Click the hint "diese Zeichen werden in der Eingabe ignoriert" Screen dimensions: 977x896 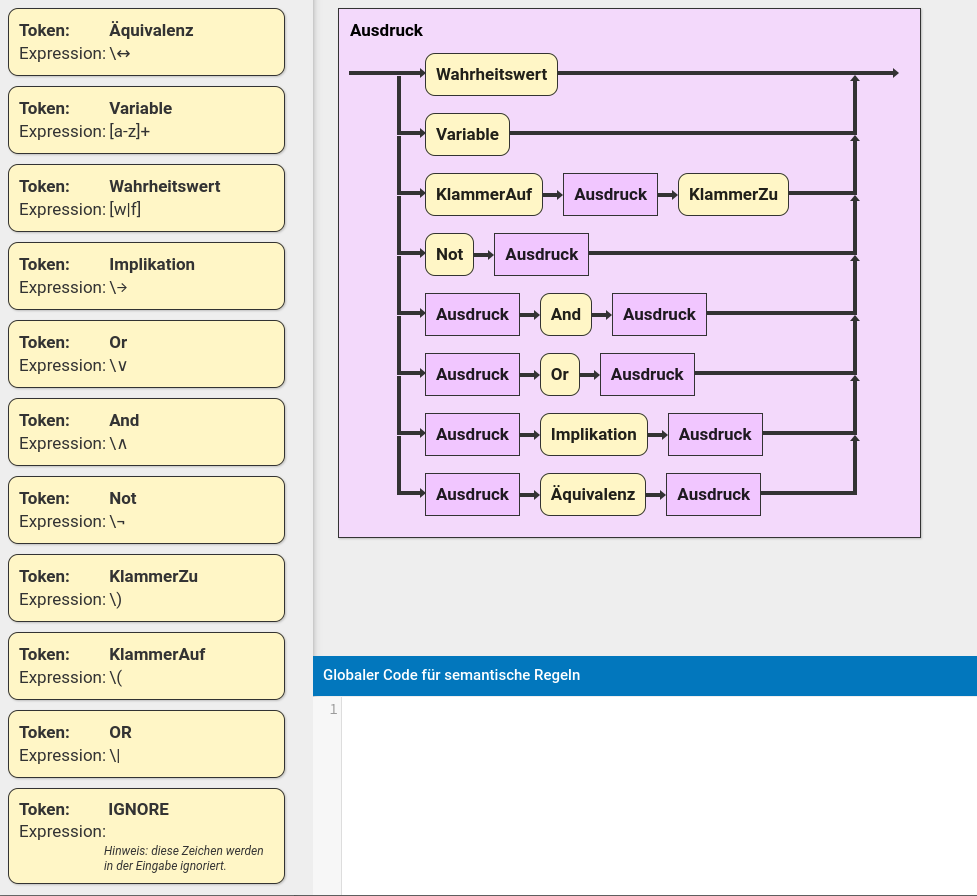tap(183, 858)
